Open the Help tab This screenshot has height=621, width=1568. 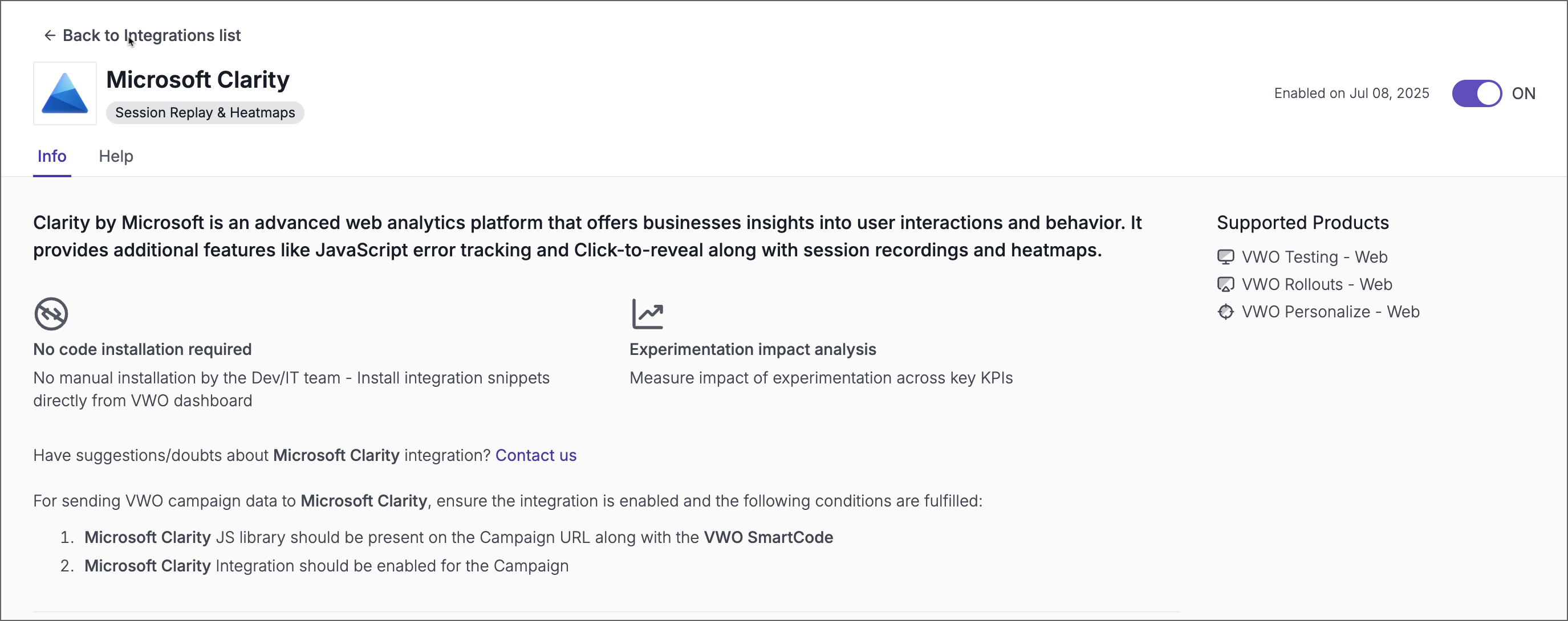116,156
